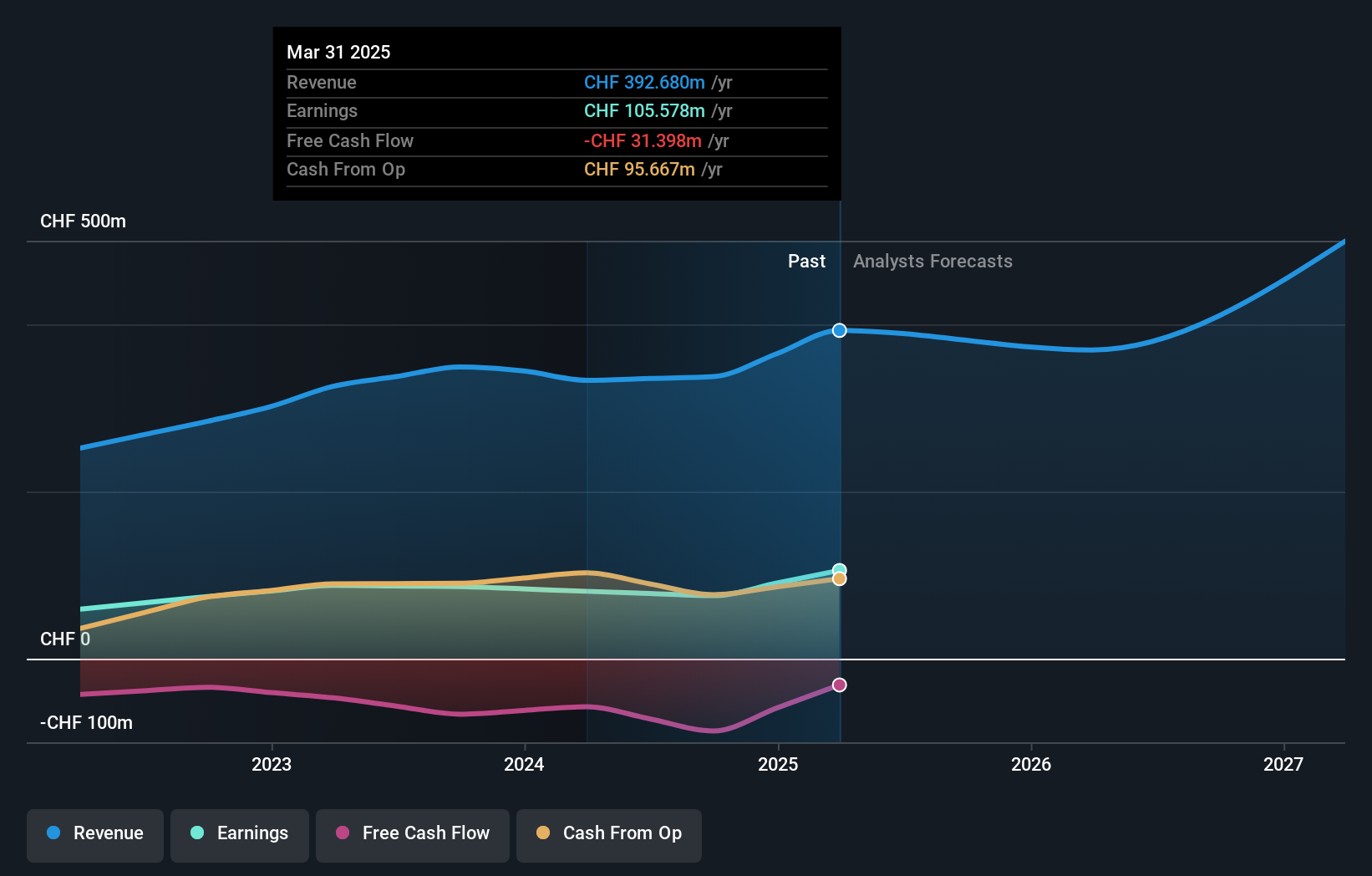Click the -CHF 31.398m free cash flow value

pyautogui.click(x=643, y=141)
